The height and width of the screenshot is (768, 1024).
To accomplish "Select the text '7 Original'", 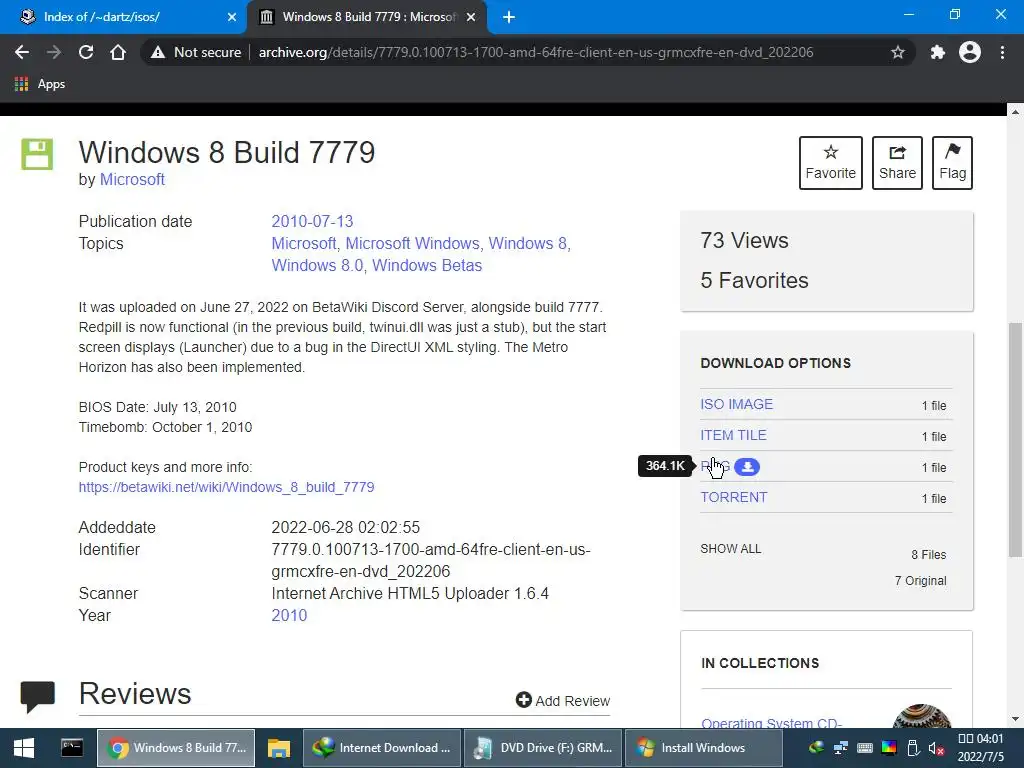I will (x=920, y=581).
